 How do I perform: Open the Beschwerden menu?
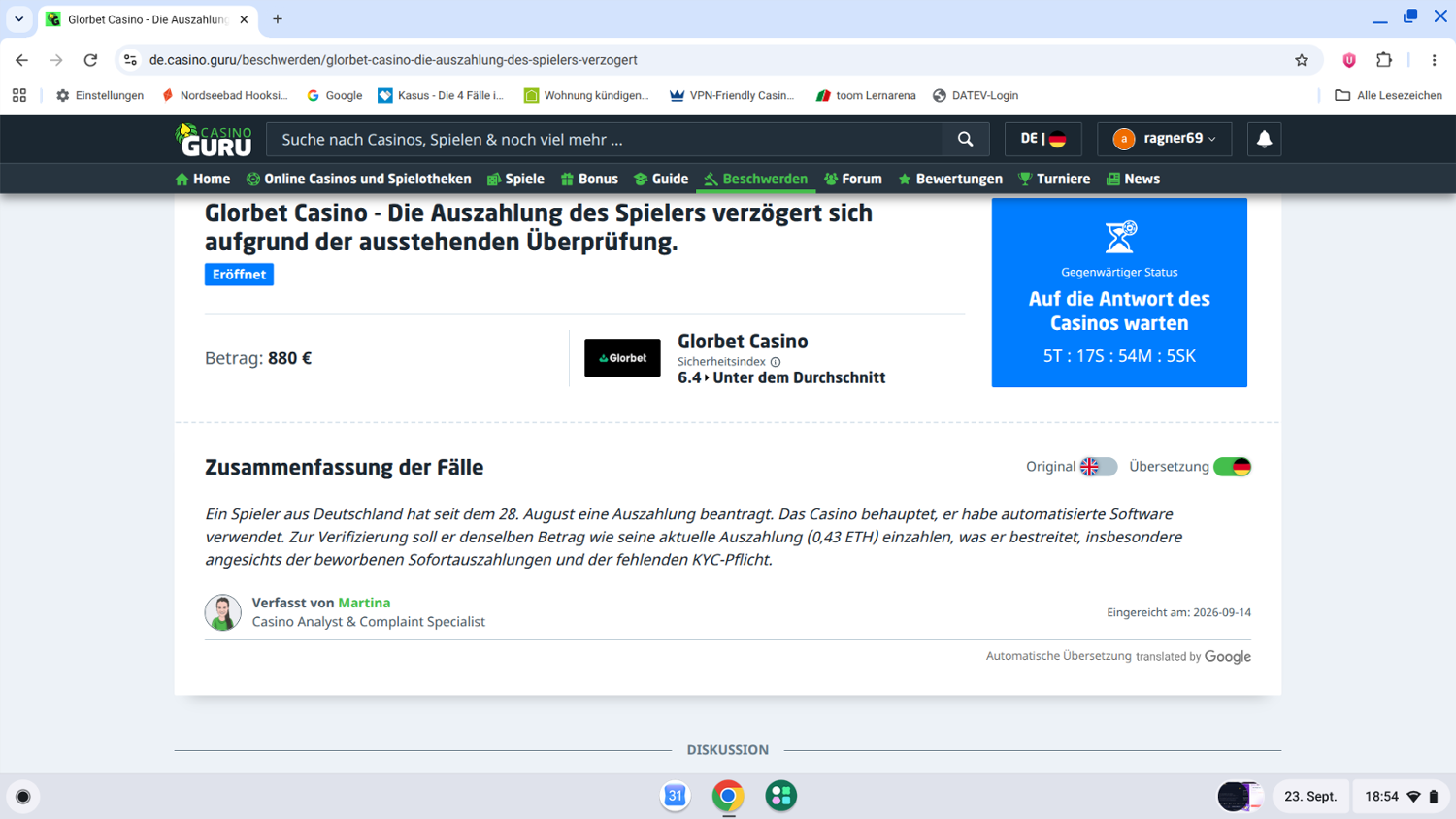[x=756, y=179]
